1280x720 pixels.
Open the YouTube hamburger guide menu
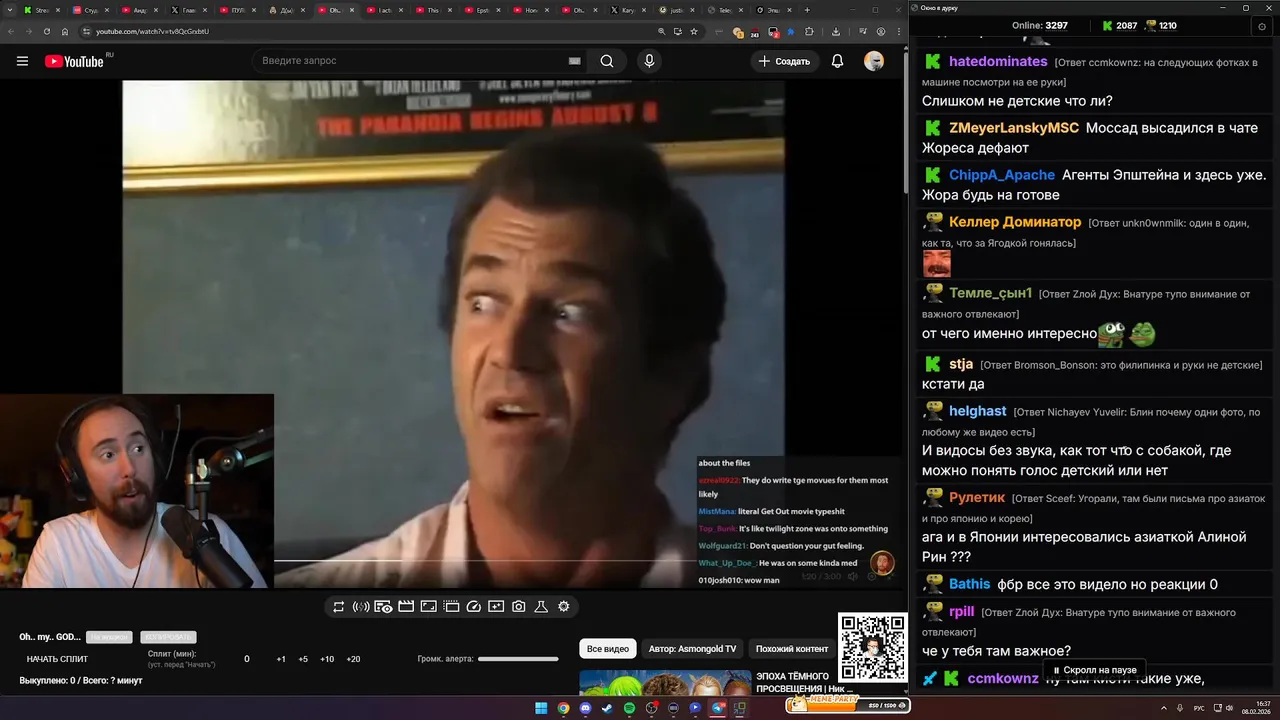[x=22, y=61]
